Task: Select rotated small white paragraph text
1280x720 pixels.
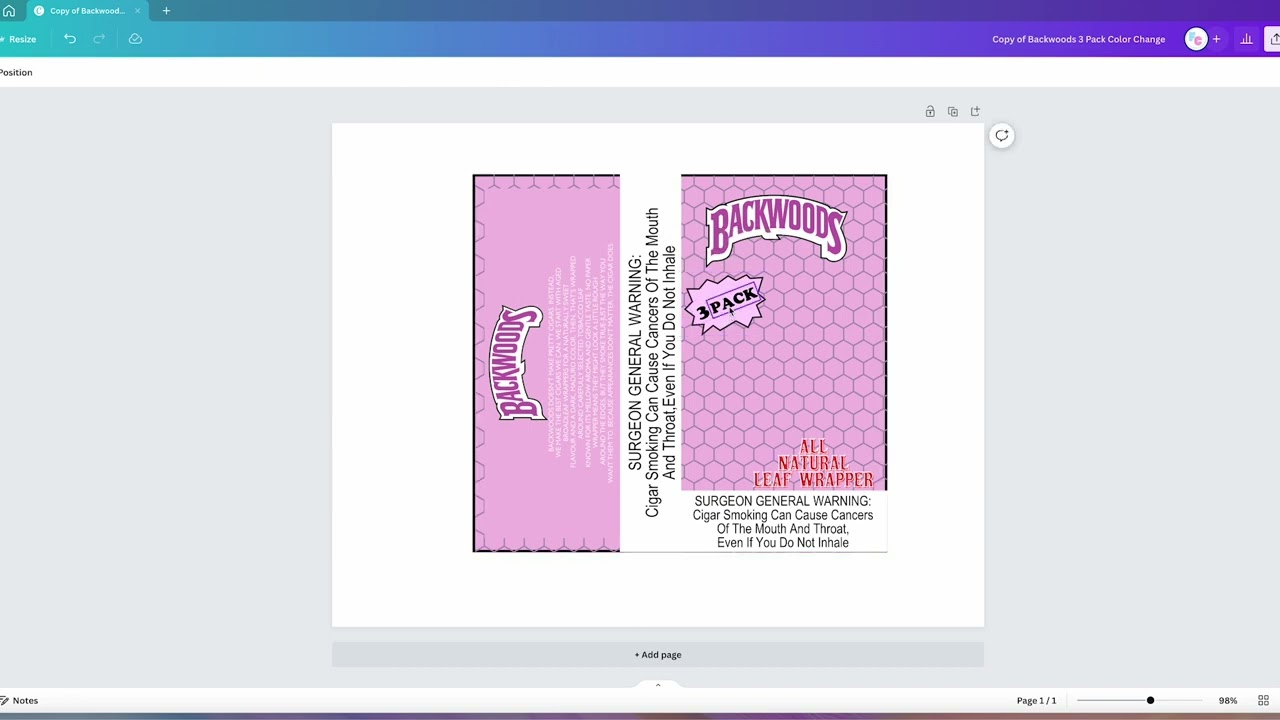Action: click(580, 363)
